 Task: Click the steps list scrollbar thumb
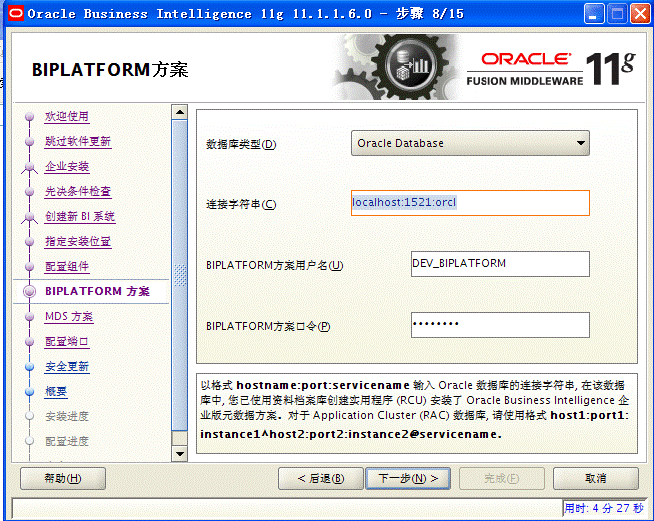click(x=180, y=275)
